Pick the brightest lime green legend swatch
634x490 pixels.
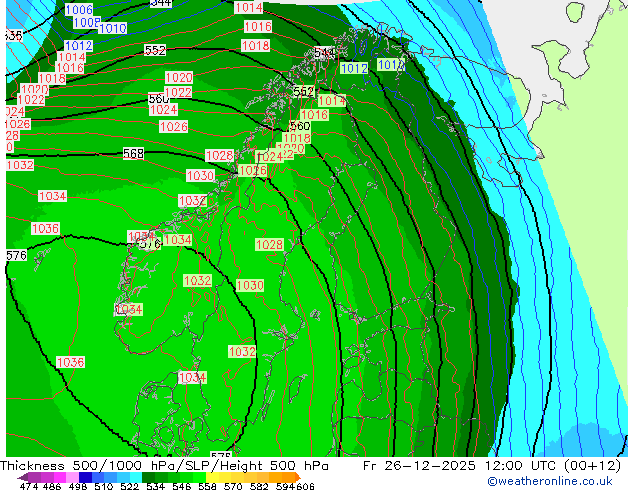199,477
